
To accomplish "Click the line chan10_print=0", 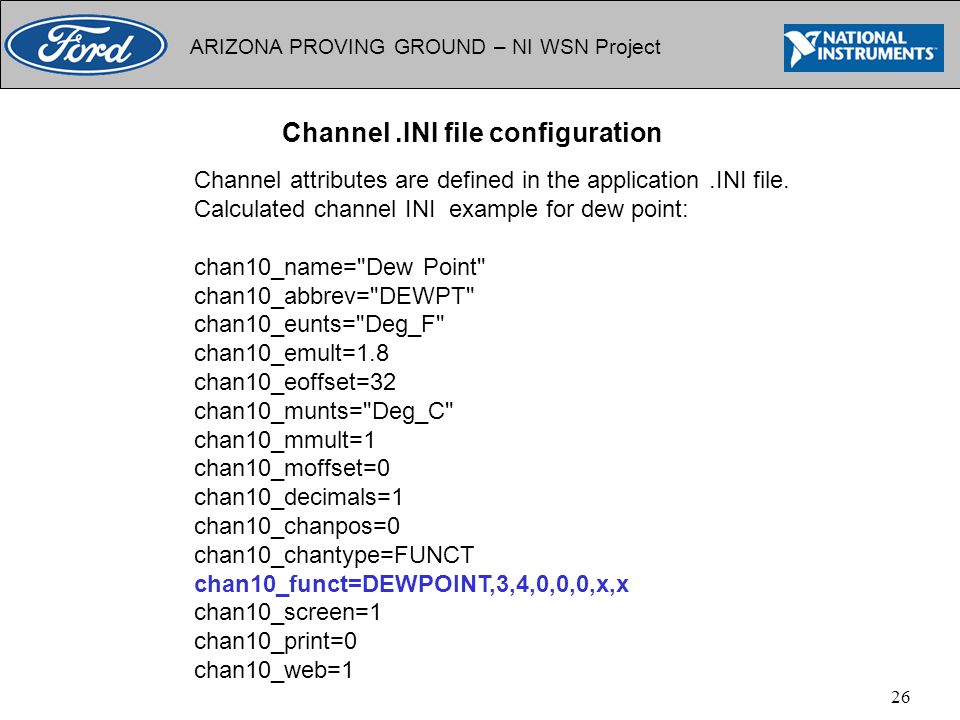I will pyautogui.click(x=276, y=642).
